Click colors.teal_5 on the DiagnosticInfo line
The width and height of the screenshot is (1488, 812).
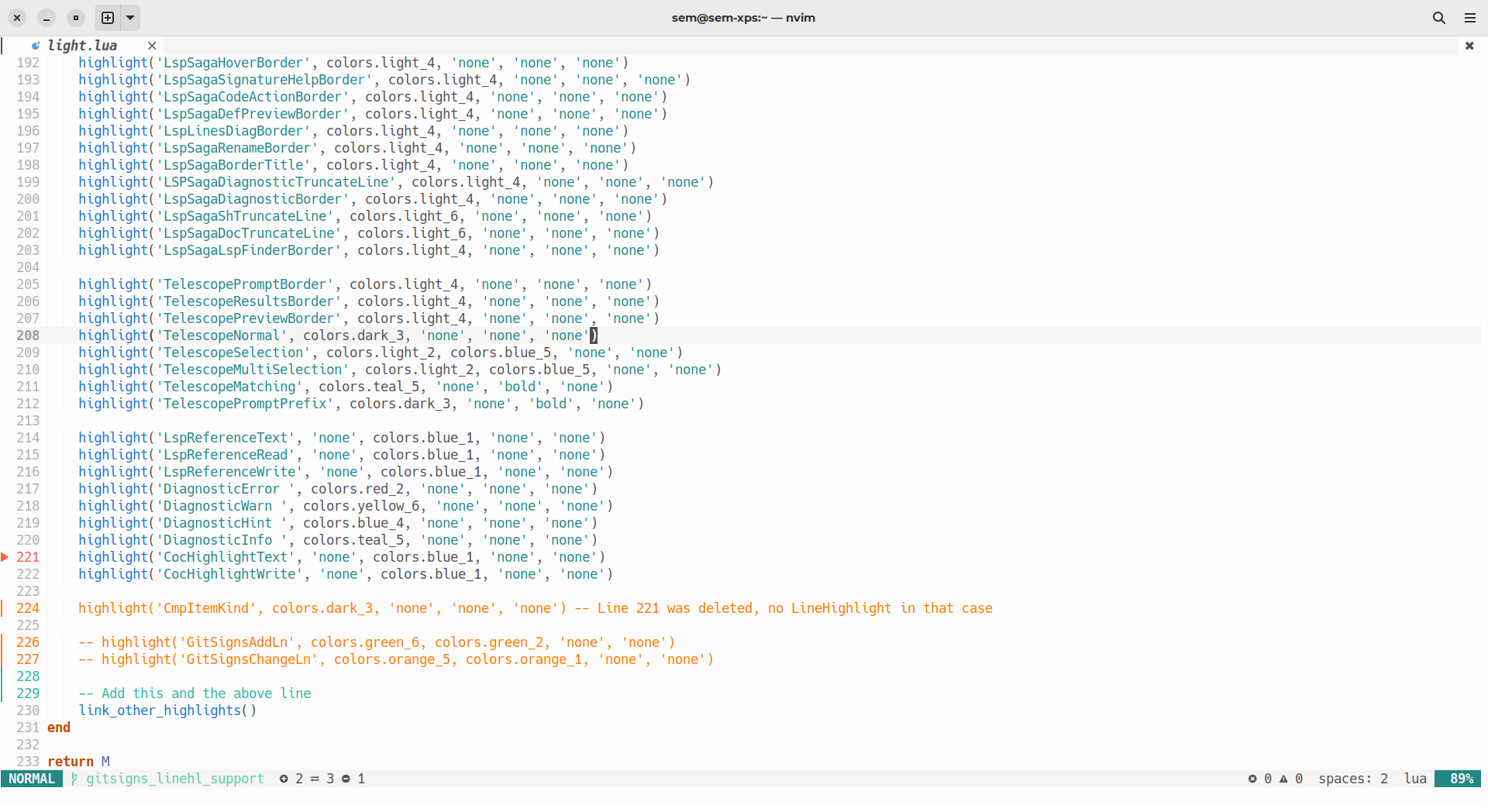click(x=353, y=540)
